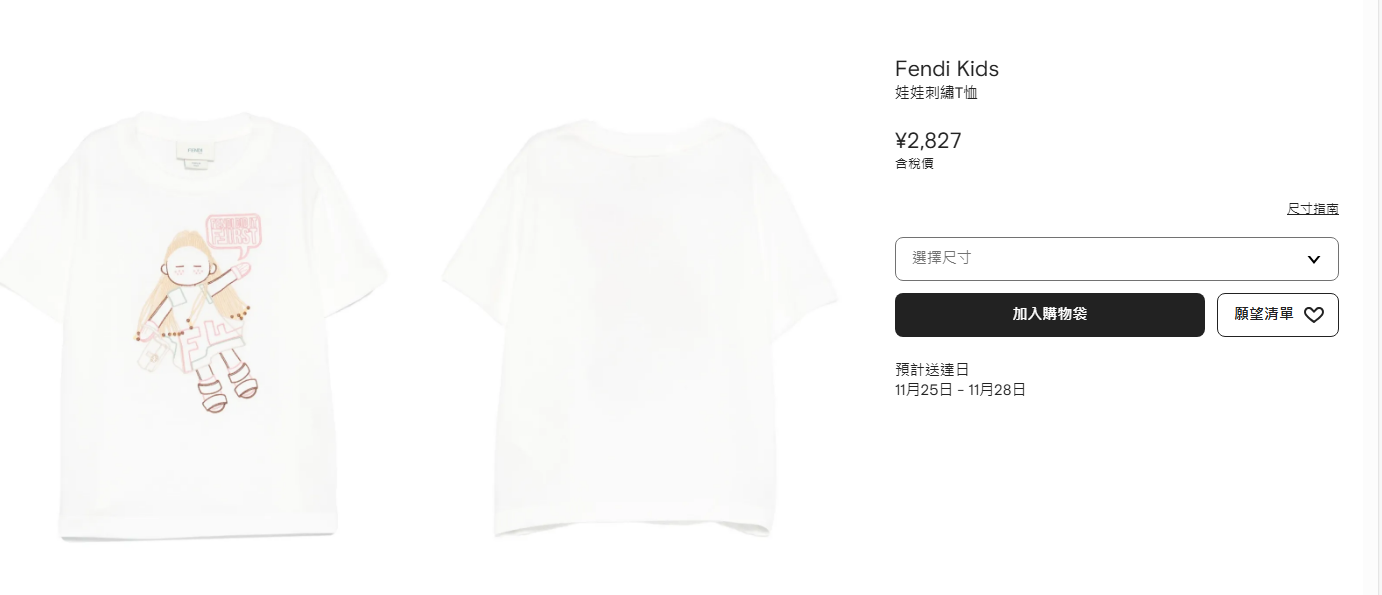
Task: Click the ¥2,827 price
Action: (928, 141)
